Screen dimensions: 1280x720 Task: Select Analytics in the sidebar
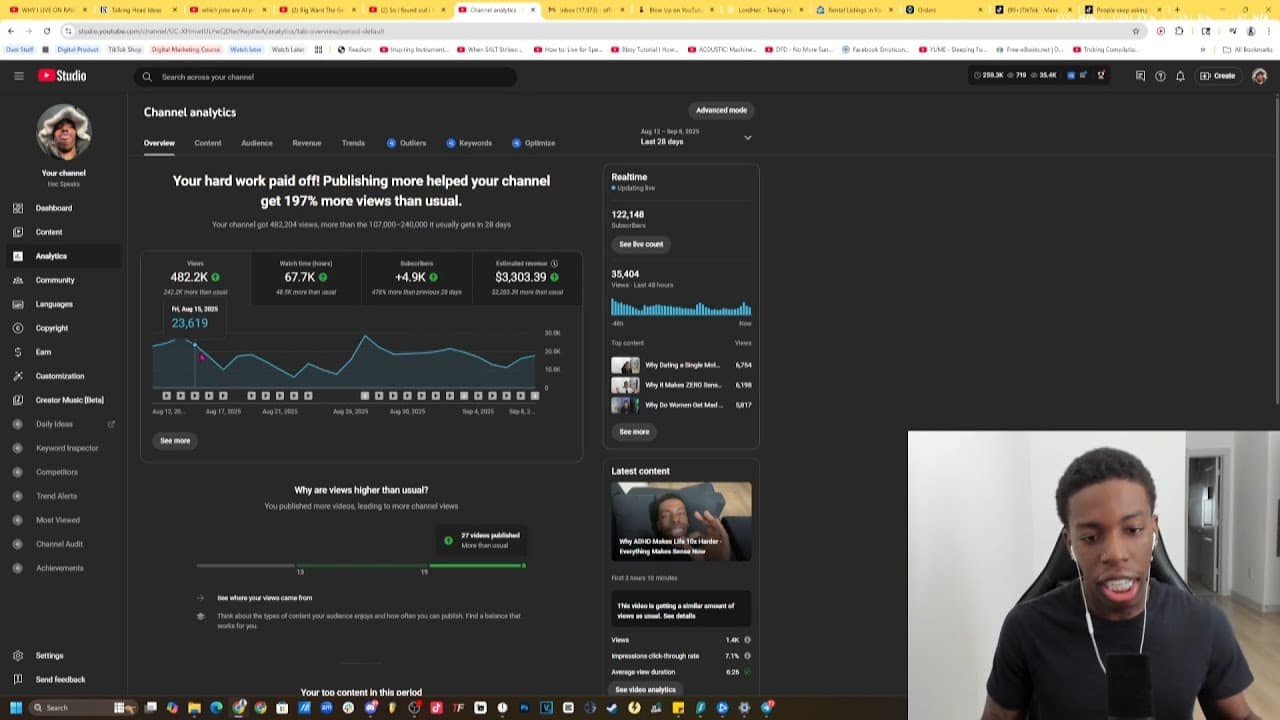click(x=63, y=256)
